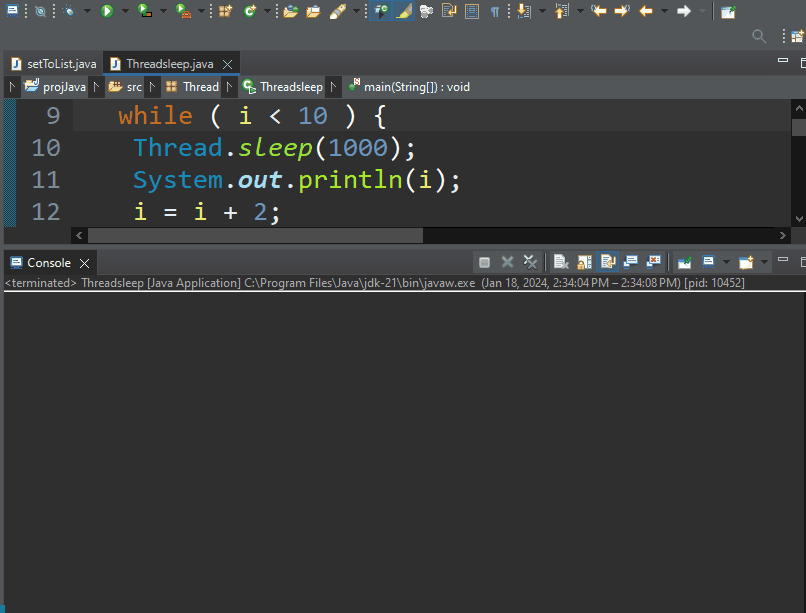Screen dimensions: 806x613
Task: Click the Debug bug icon
Action: [69, 11]
